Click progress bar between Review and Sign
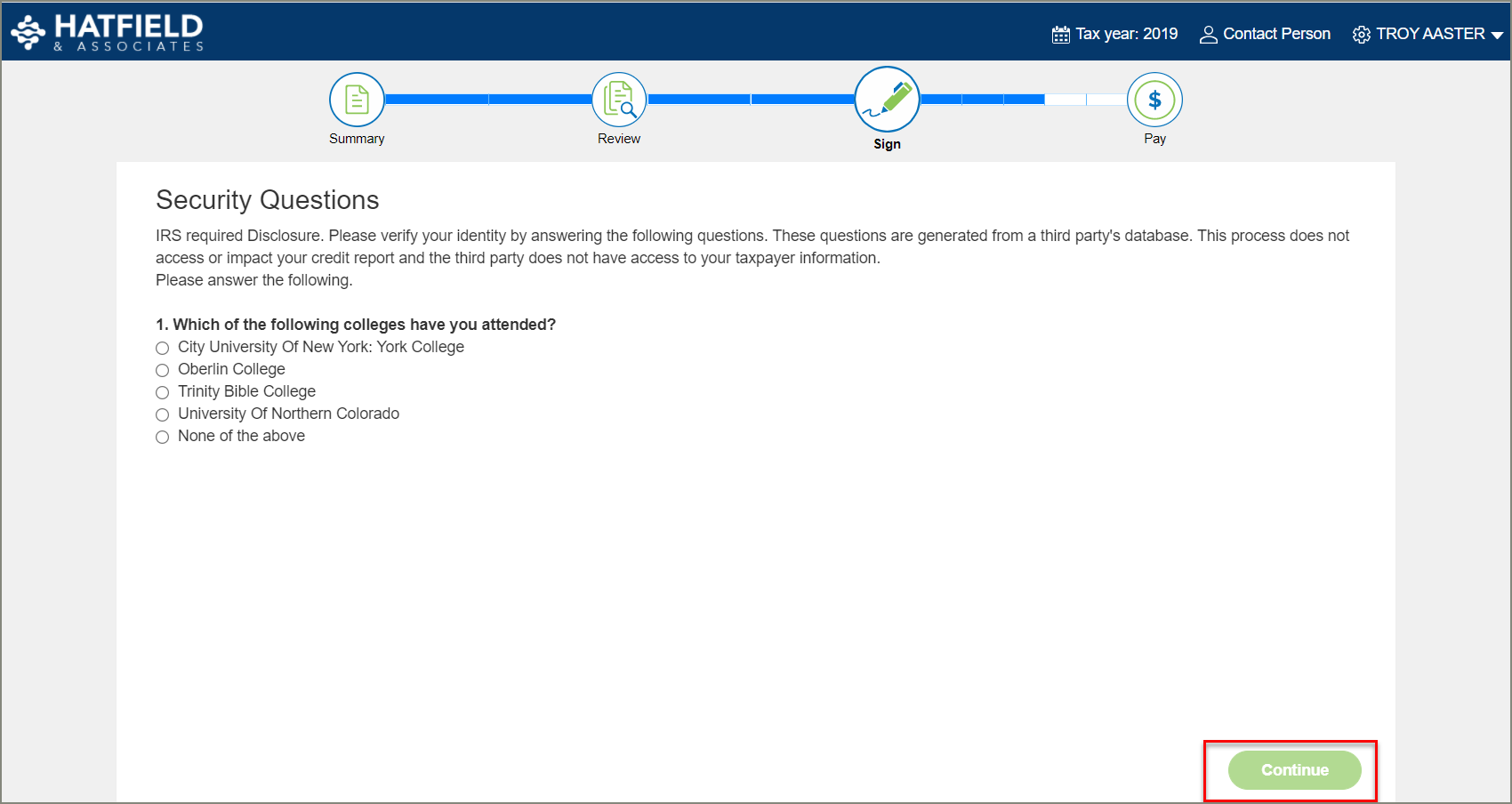1512x804 pixels. [751, 100]
